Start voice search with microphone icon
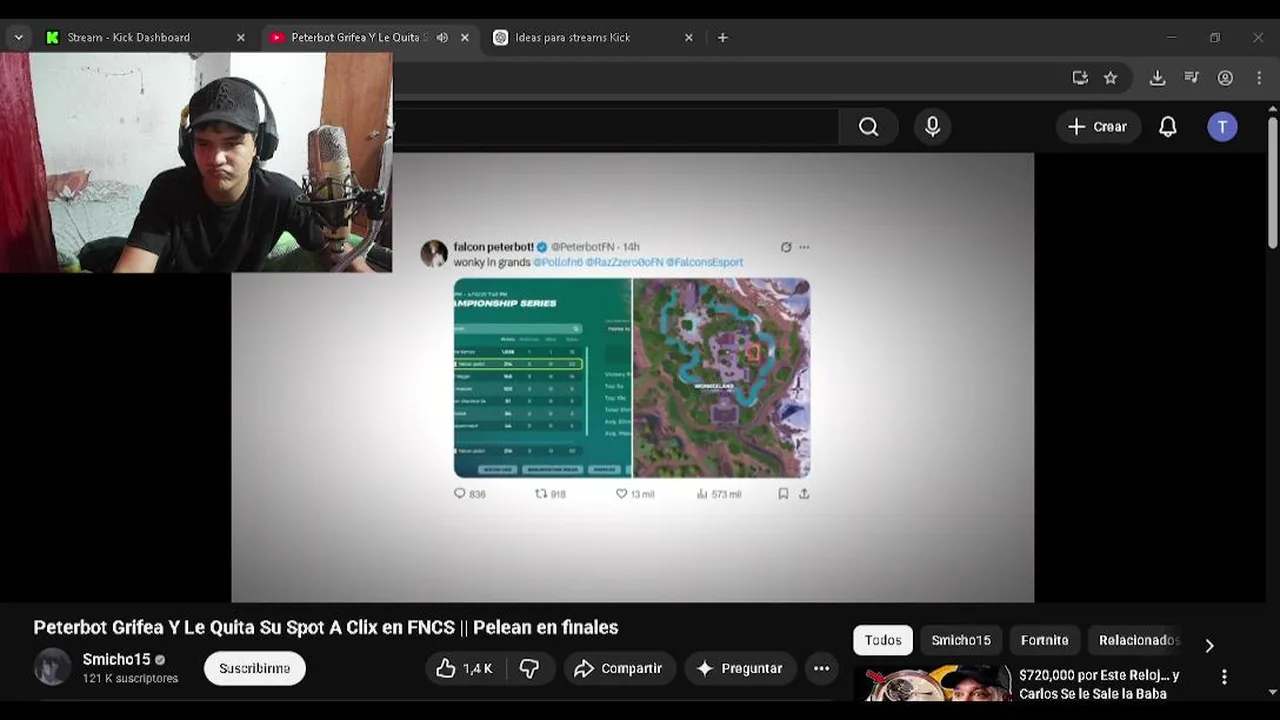Viewport: 1280px width, 720px height. pyautogui.click(x=932, y=127)
